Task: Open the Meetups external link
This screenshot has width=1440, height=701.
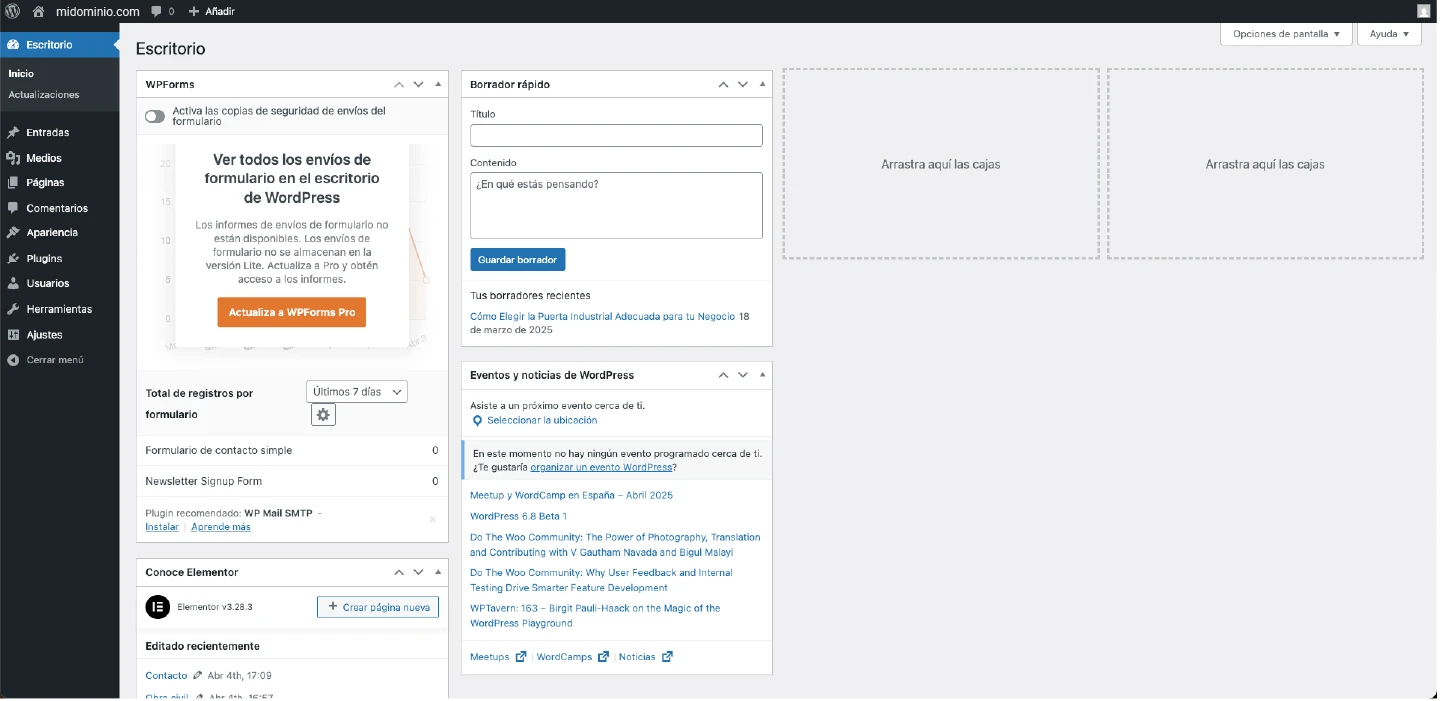Action: (498, 657)
